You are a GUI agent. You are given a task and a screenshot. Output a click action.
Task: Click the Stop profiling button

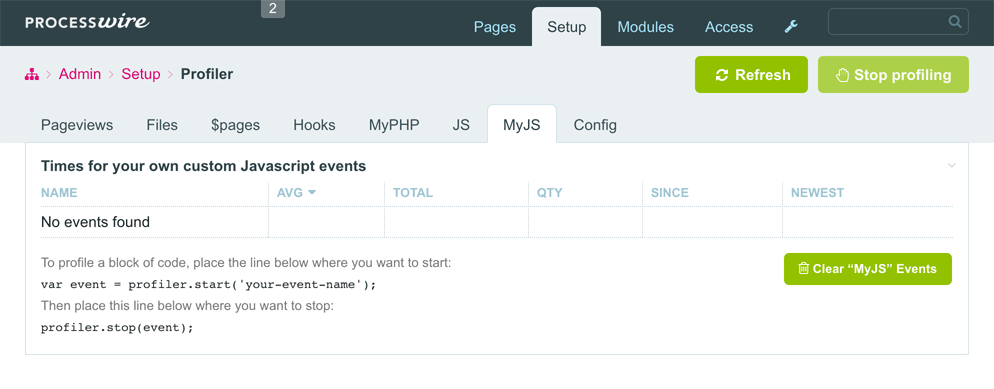893,75
